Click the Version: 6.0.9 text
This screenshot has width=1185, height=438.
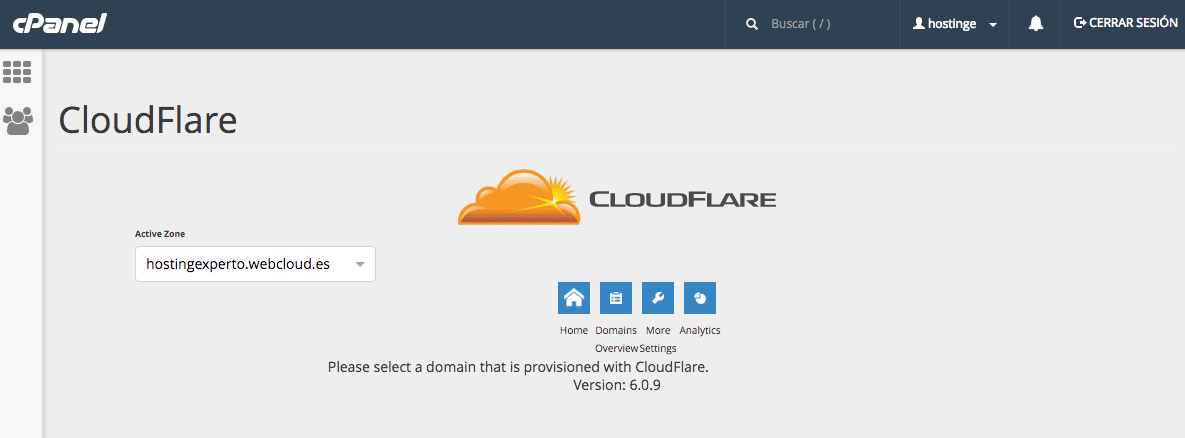(617, 385)
